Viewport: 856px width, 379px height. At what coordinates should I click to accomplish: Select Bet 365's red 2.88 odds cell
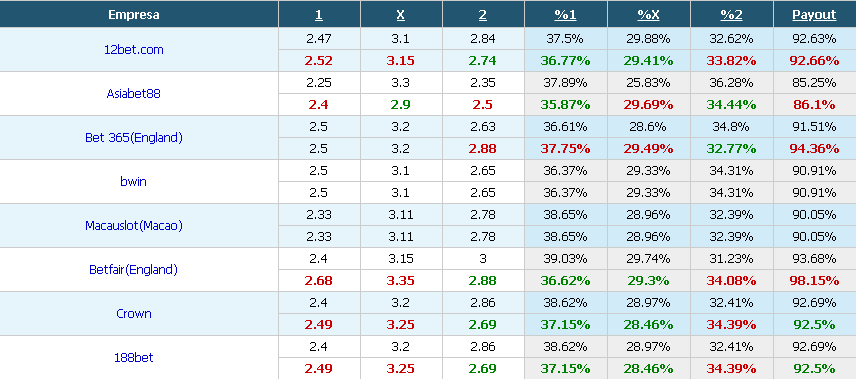pos(483,149)
